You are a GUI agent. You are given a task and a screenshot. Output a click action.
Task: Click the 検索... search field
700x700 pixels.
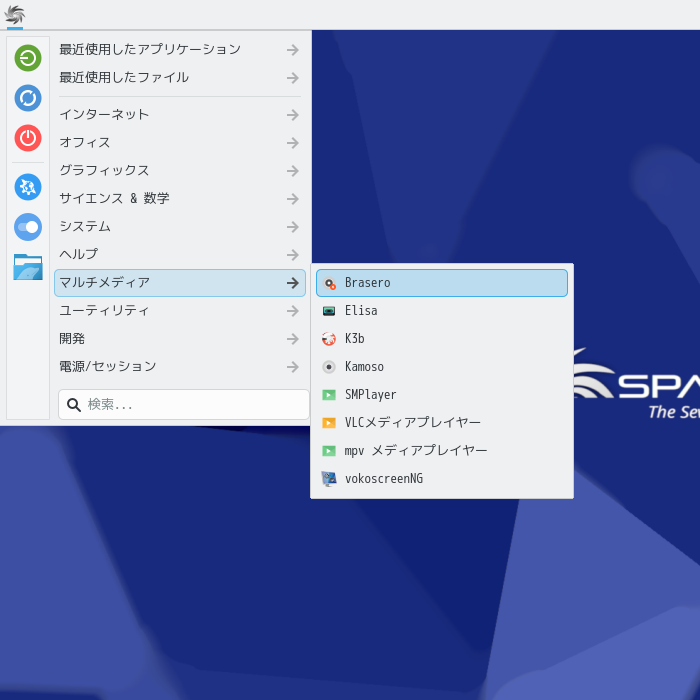[x=184, y=405]
